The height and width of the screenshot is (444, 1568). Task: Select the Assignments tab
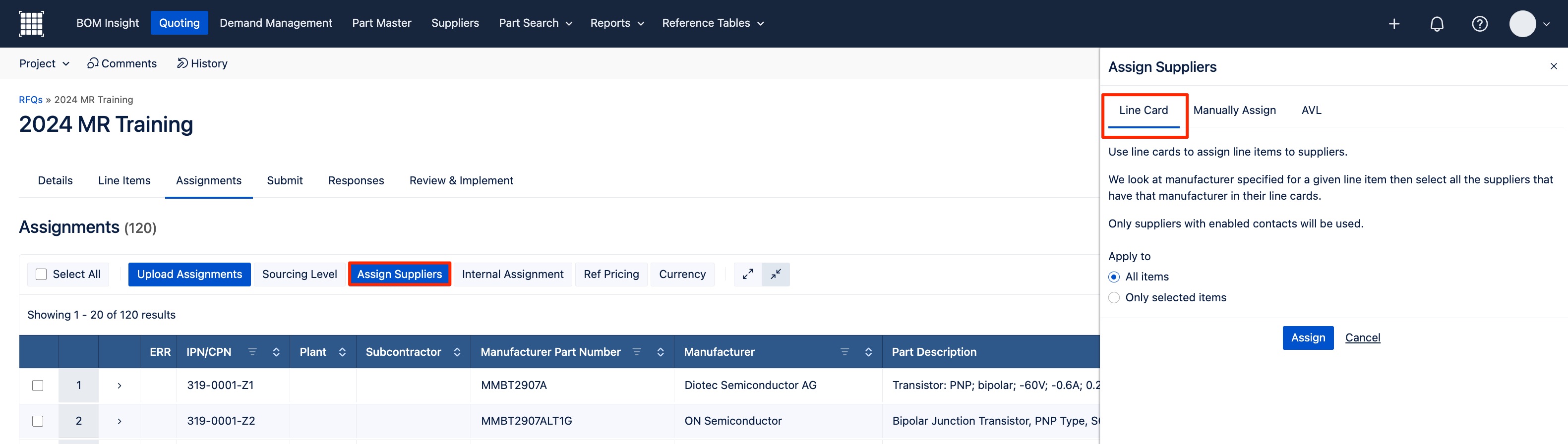(209, 181)
